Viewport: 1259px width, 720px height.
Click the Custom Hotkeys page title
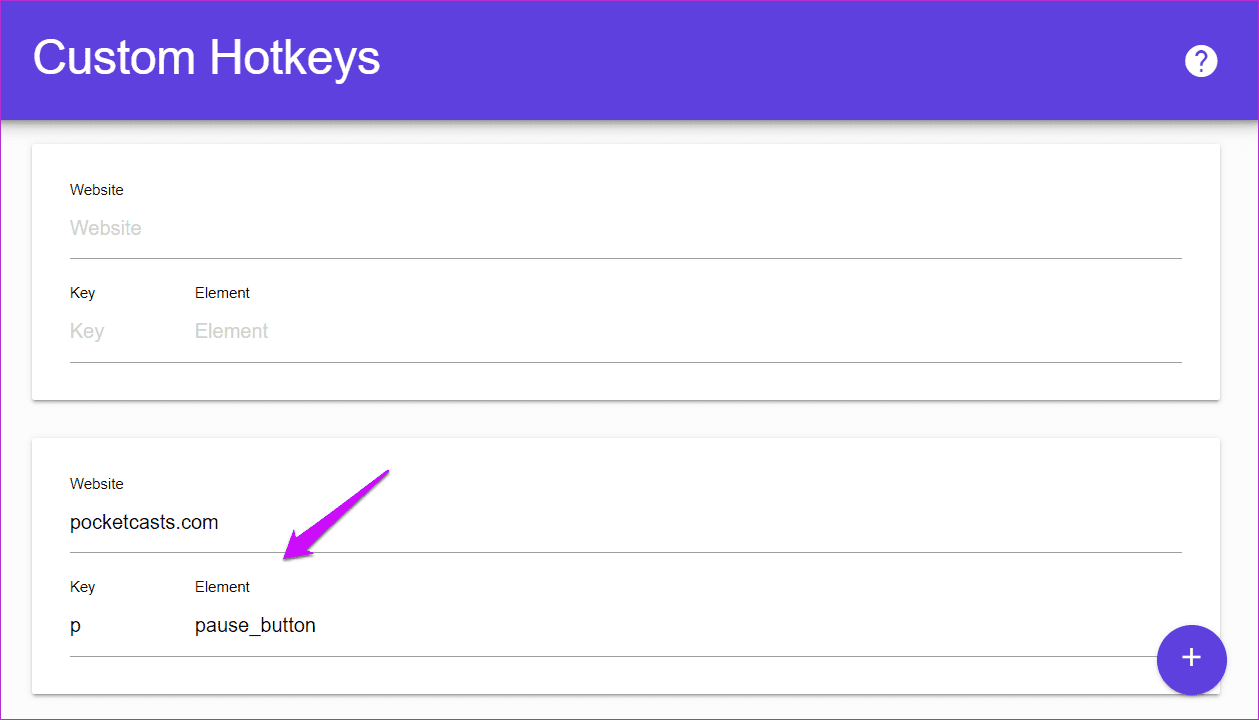(x=207, y=58)
